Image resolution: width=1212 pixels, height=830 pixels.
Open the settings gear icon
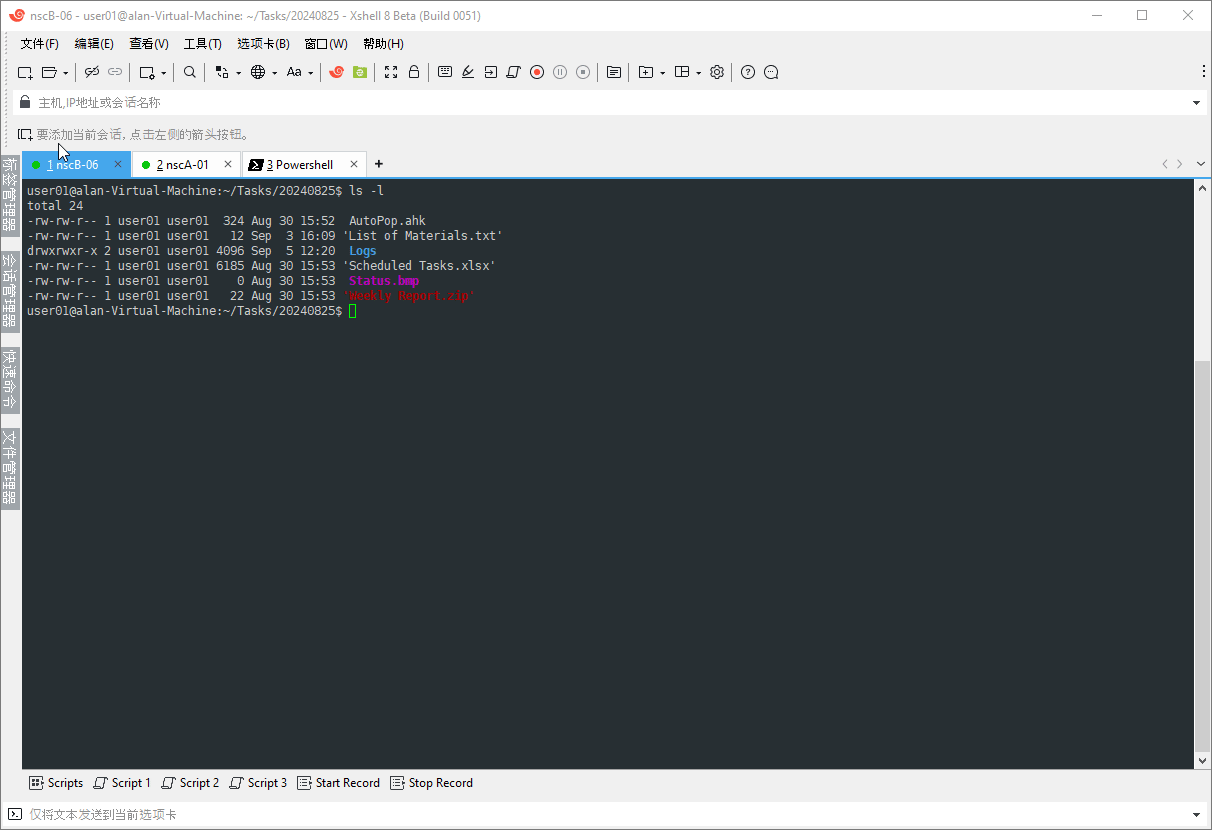pos(717,72)
